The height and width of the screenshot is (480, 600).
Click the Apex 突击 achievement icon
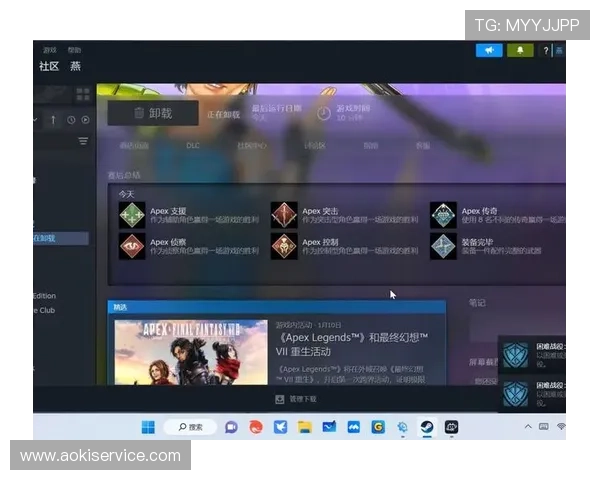tap(284, 215)
